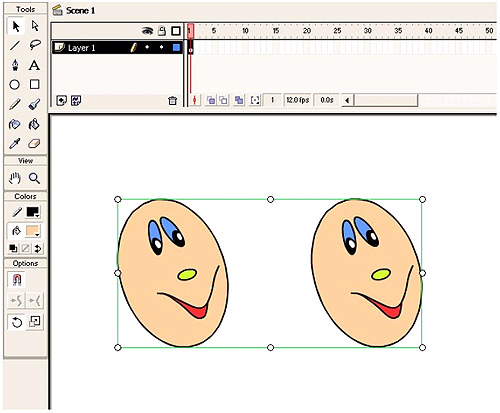Select the Eraser tool
The height and width of the screenshot is (413, 500).
tap(34, 144)
